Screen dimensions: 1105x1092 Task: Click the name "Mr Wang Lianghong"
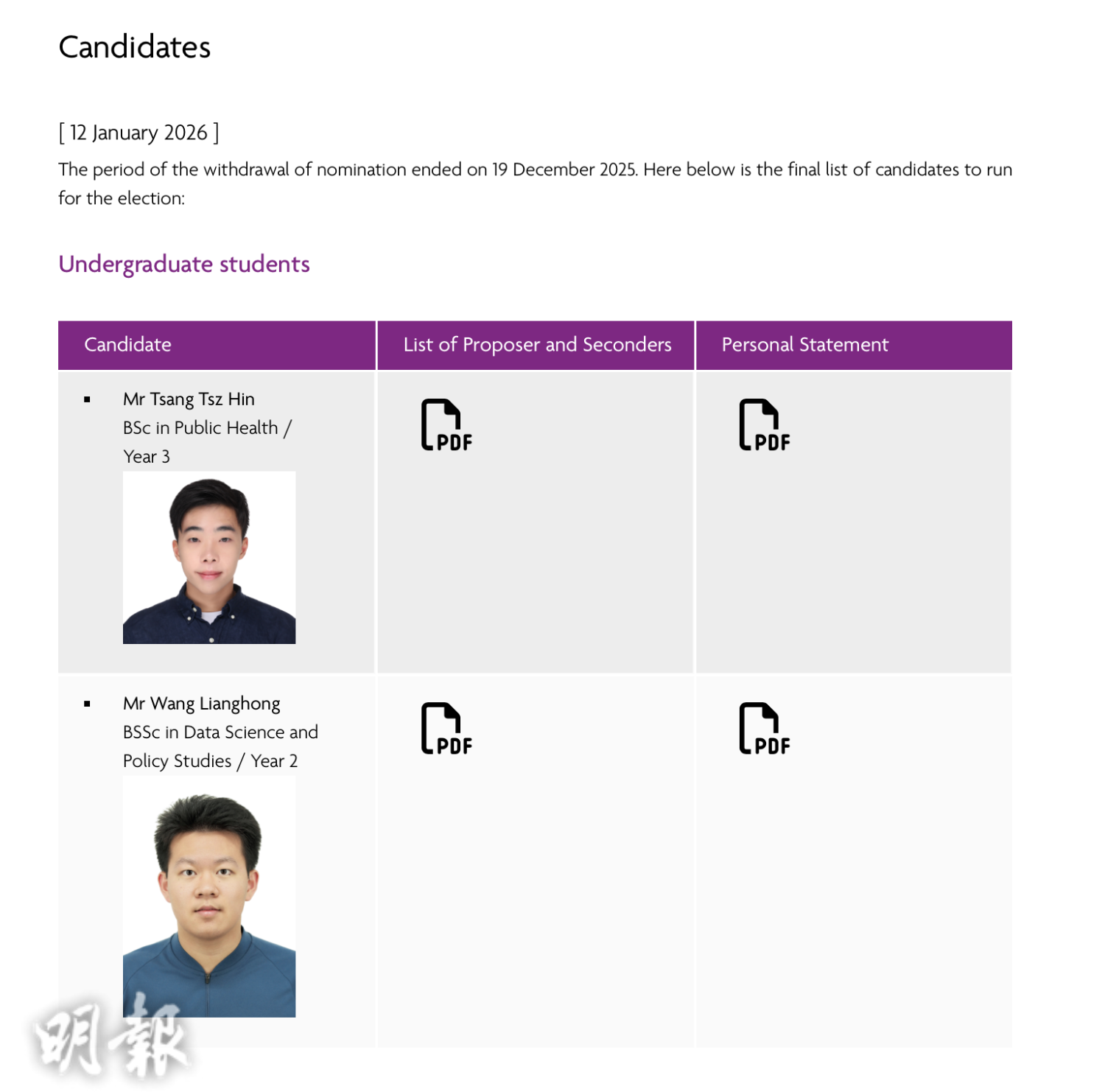(x=201, y=704)
